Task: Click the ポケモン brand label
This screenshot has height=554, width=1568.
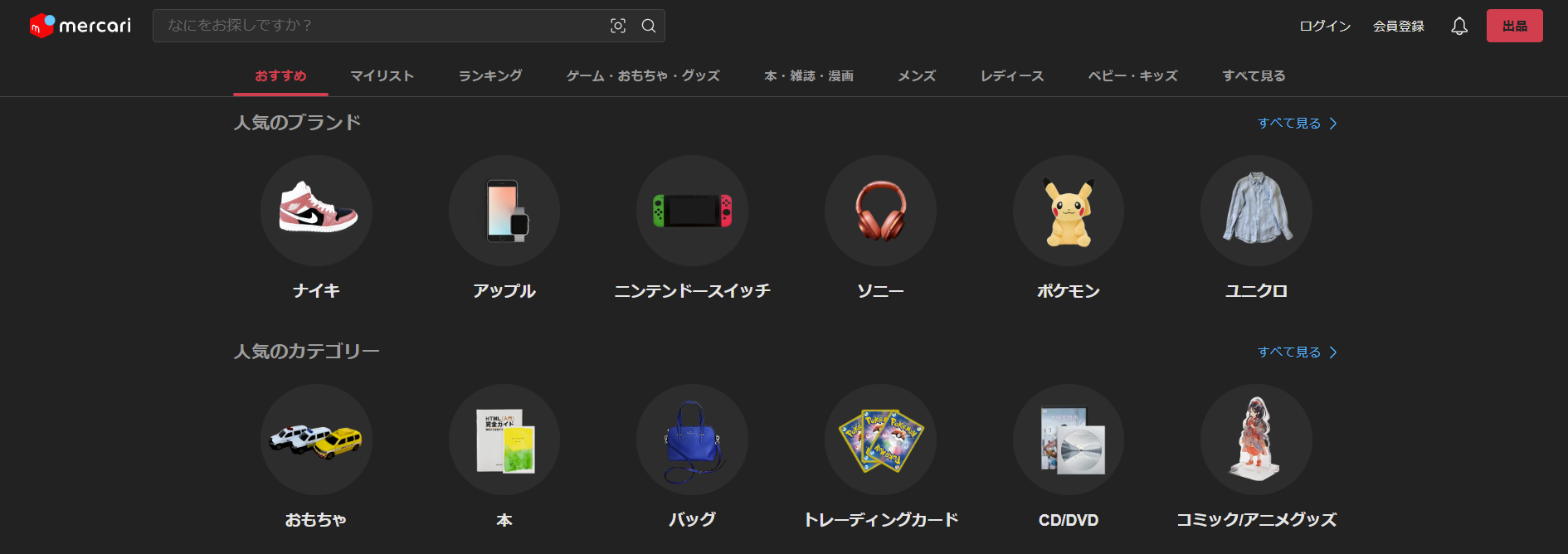Action: coord(1069,291)
